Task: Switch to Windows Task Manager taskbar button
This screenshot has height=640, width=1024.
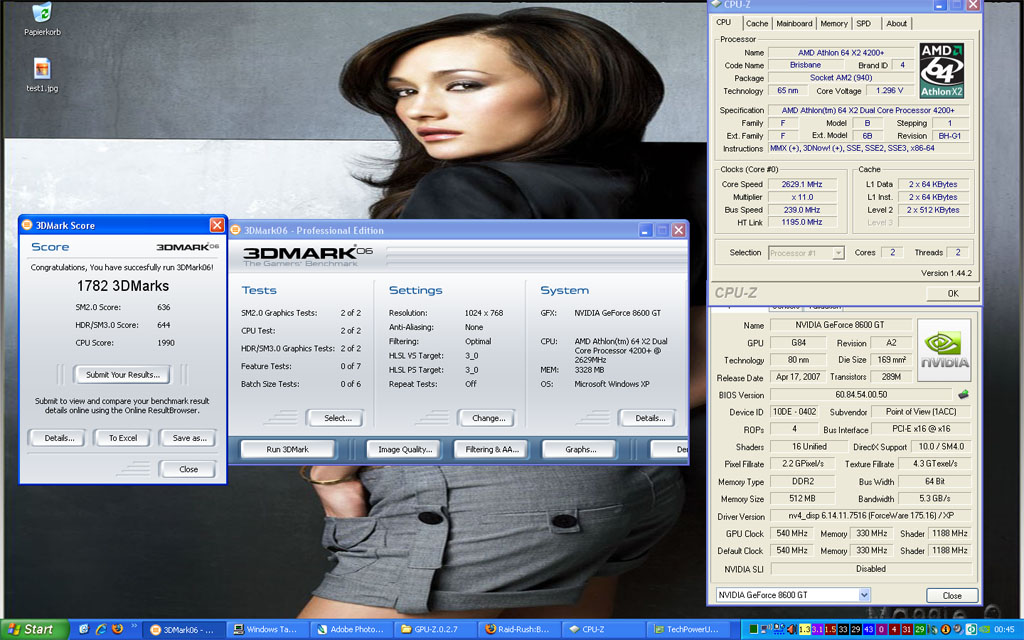Action: point(266,630)
